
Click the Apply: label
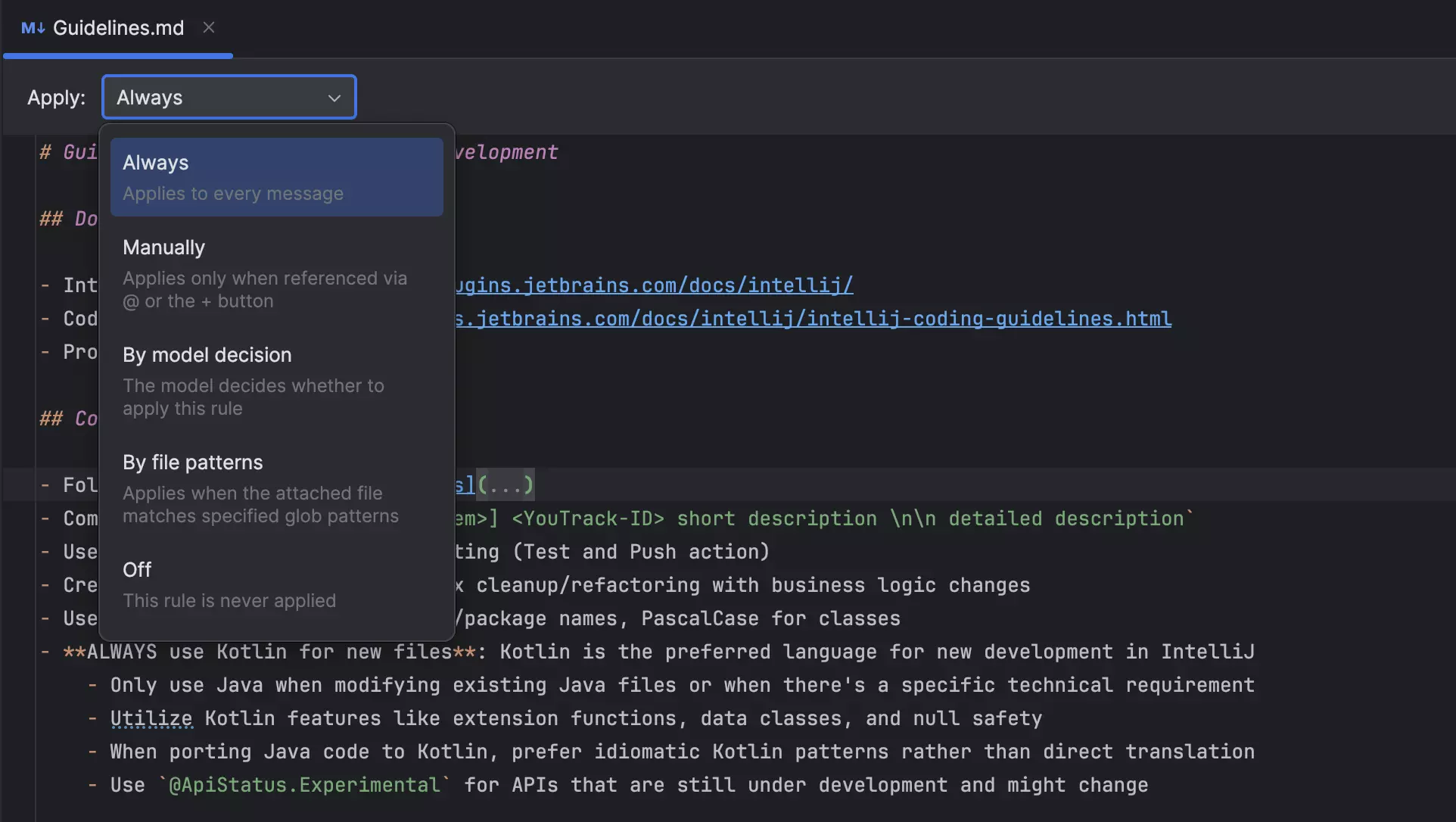click(x=56, y=98)
